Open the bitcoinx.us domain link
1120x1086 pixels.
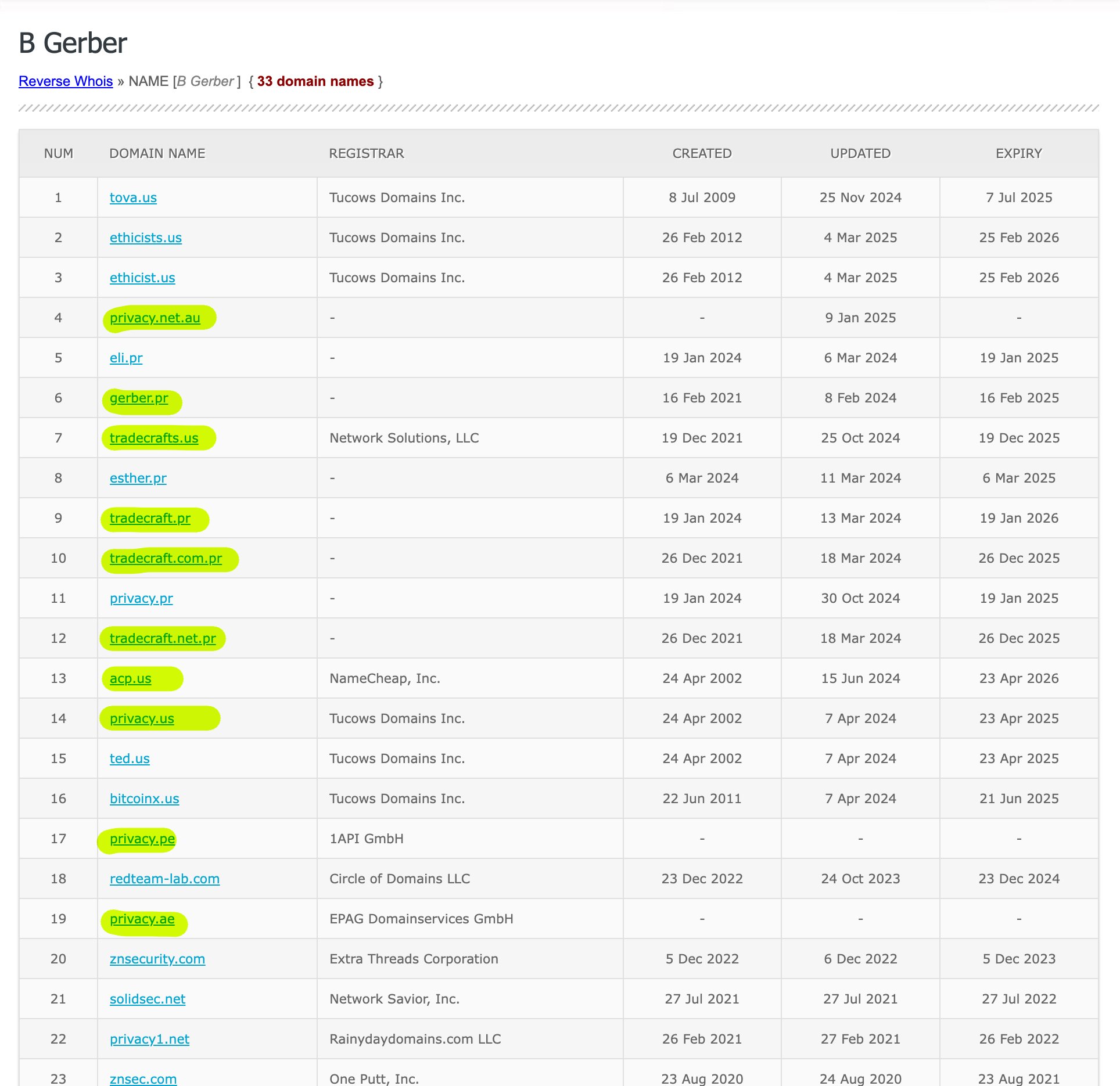pyautogui.click(x=145, y=799)
